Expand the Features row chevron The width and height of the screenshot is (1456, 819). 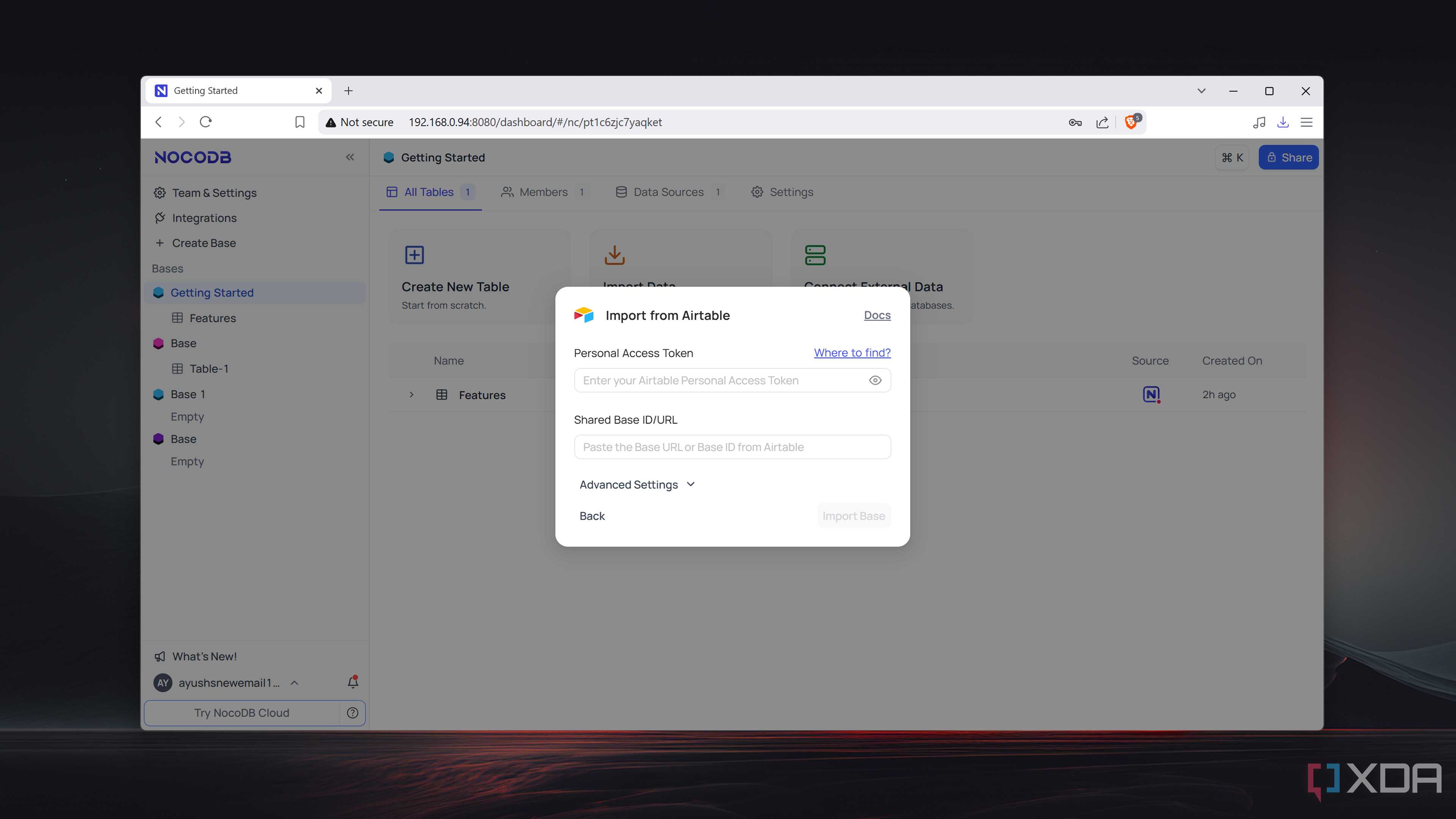[x=411, y=394]
